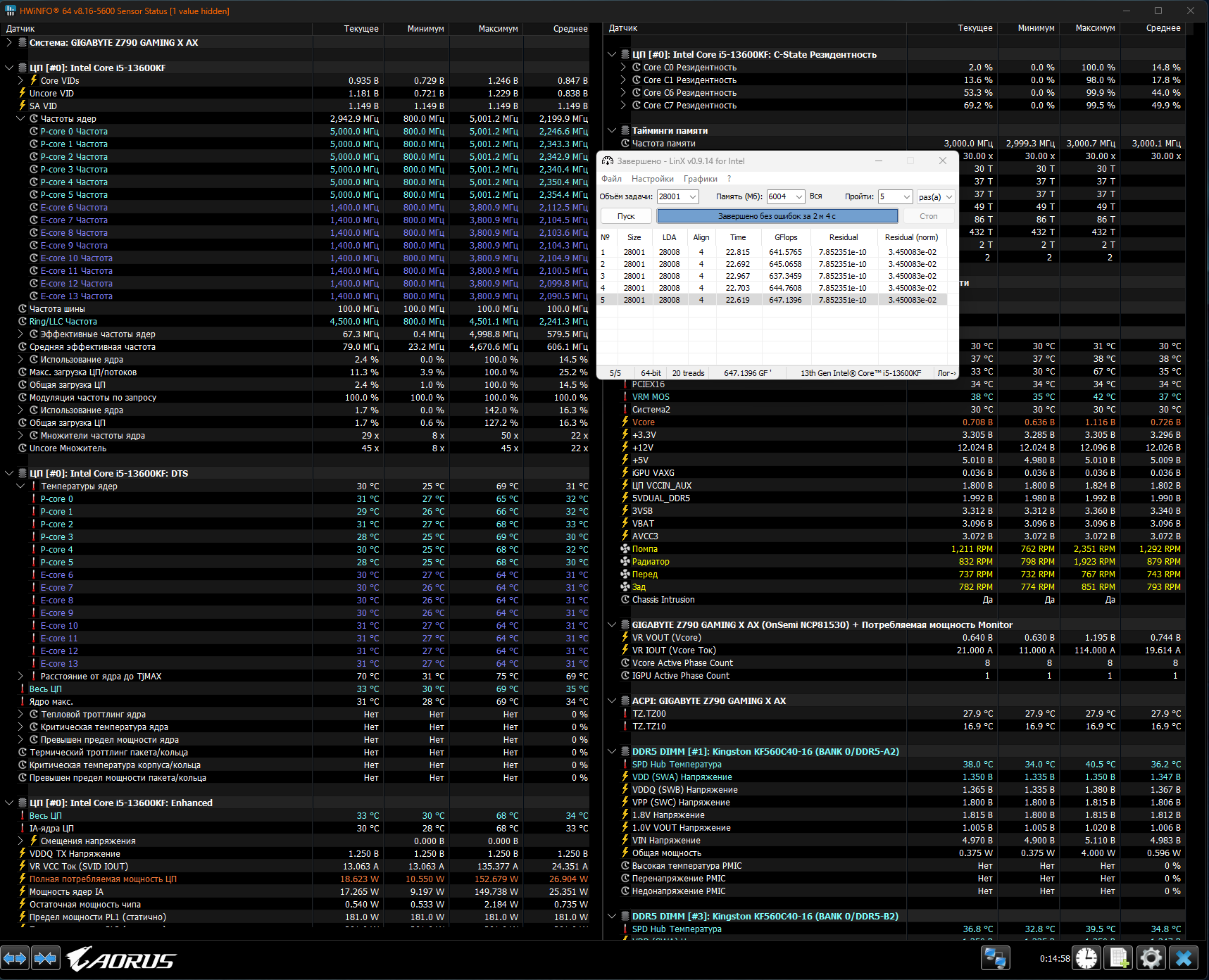Open the Память (Мб) dropdown in LinX
Image resolution: width=1209 pixels, height=980 pixels.
pos(799,196)
